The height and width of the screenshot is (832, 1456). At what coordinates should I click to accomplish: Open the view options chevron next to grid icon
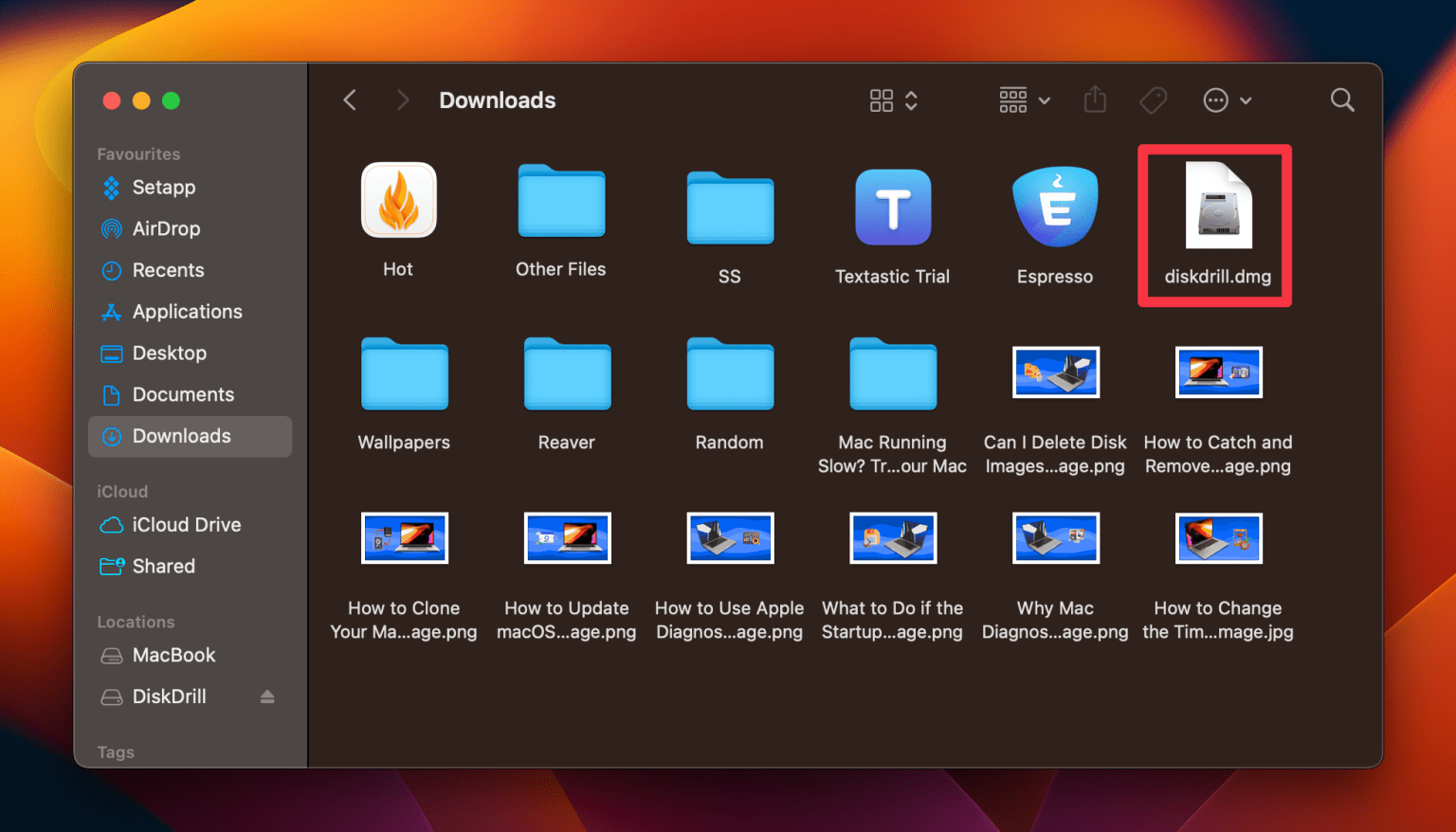pyautogui.click(x=909, y=99)
